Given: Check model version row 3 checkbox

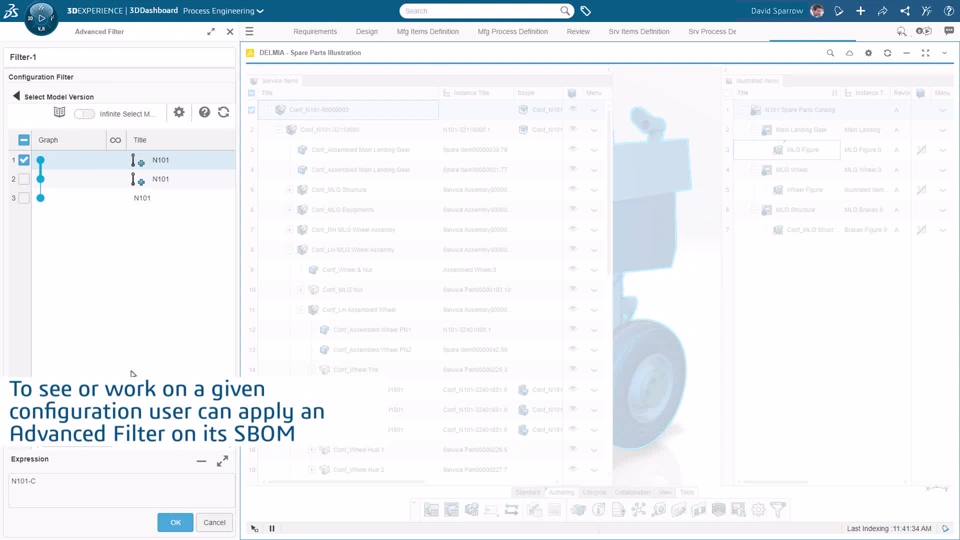Looking at the screenshot, I should [x=24, y=198].
